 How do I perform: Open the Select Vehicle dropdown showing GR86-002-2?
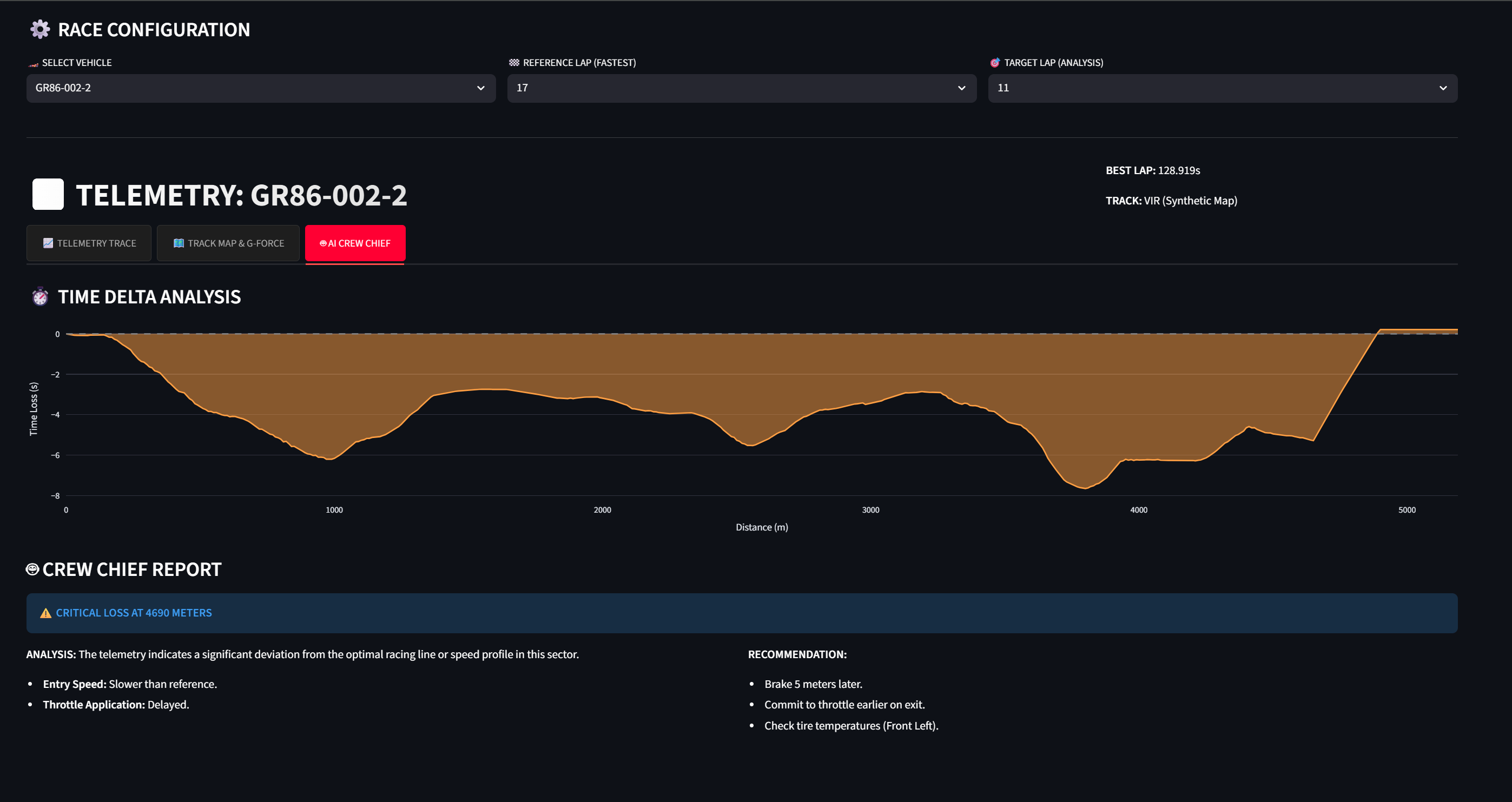click(261, 88)
